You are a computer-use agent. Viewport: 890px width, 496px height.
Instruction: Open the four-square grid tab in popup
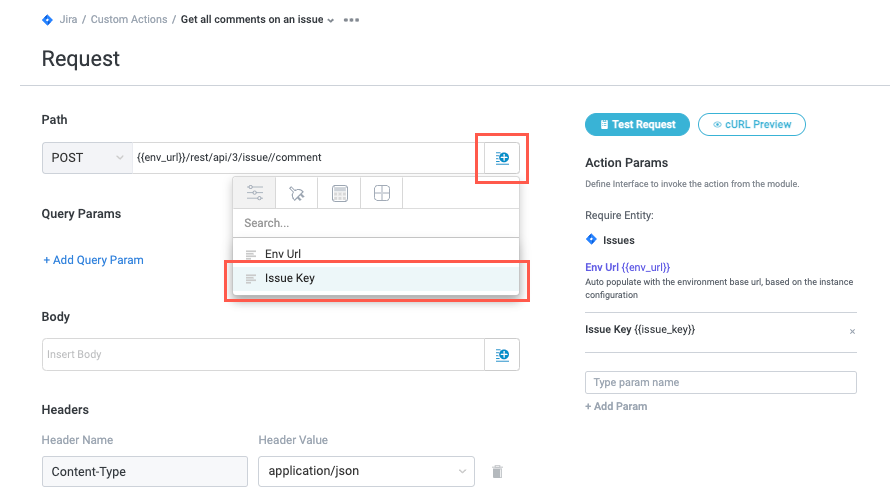[x=381, y=193]
